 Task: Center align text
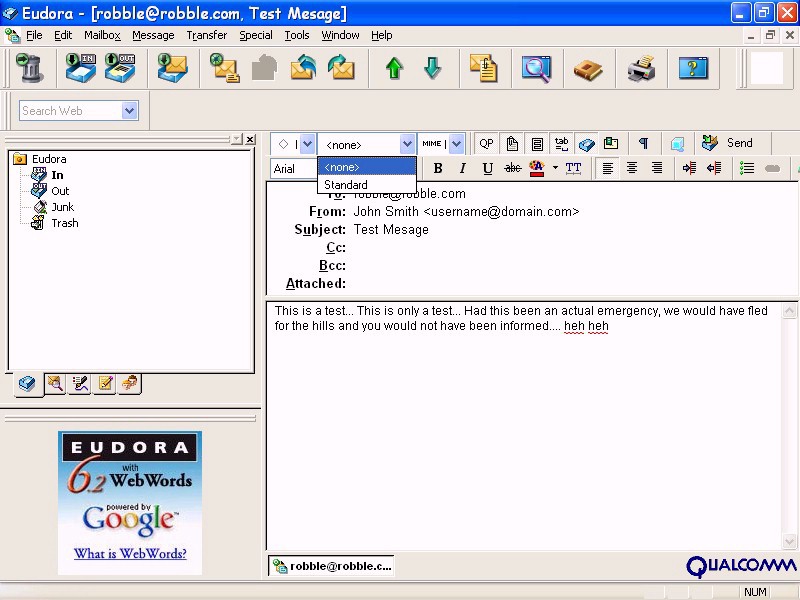coord(632,168)
